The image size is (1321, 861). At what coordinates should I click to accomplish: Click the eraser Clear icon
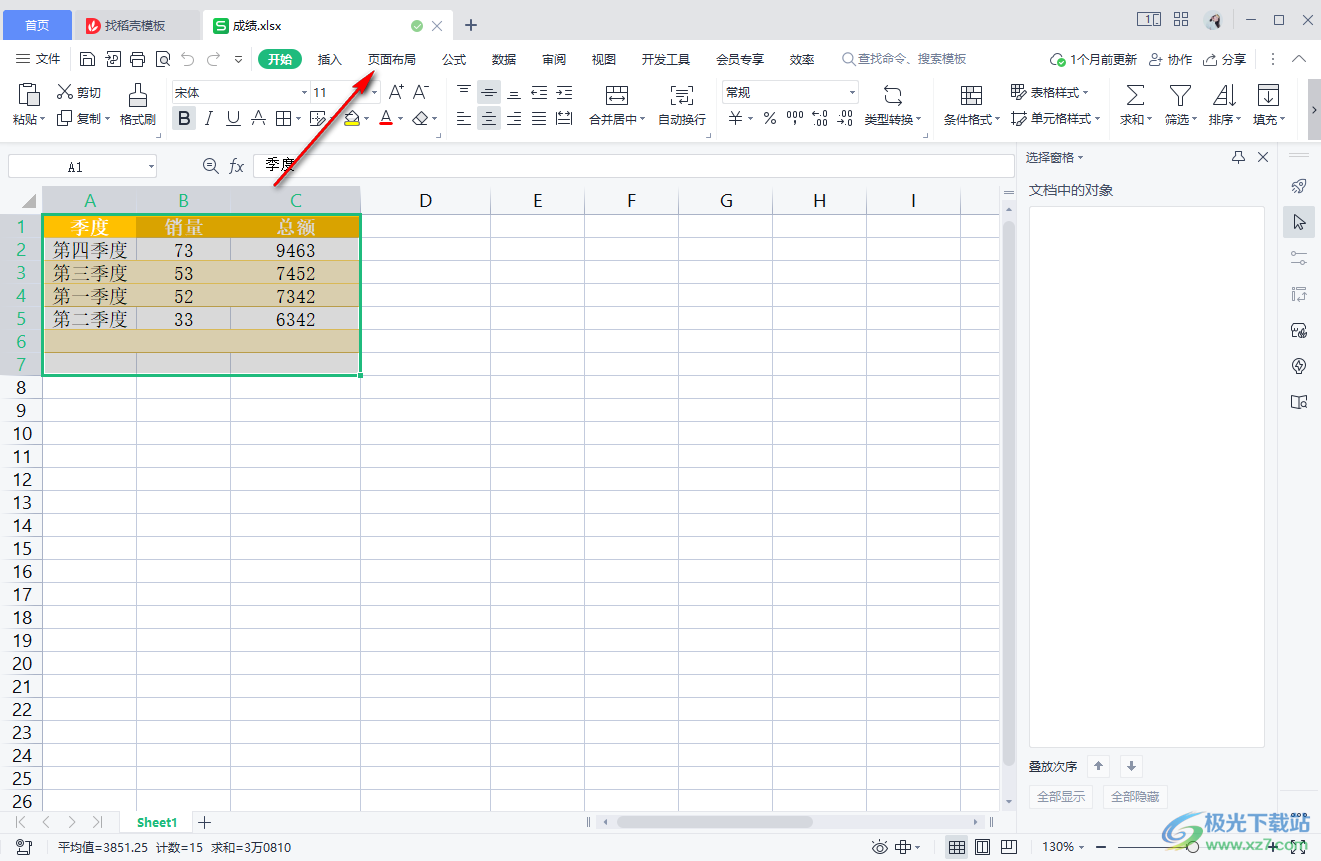coord(421,119)
